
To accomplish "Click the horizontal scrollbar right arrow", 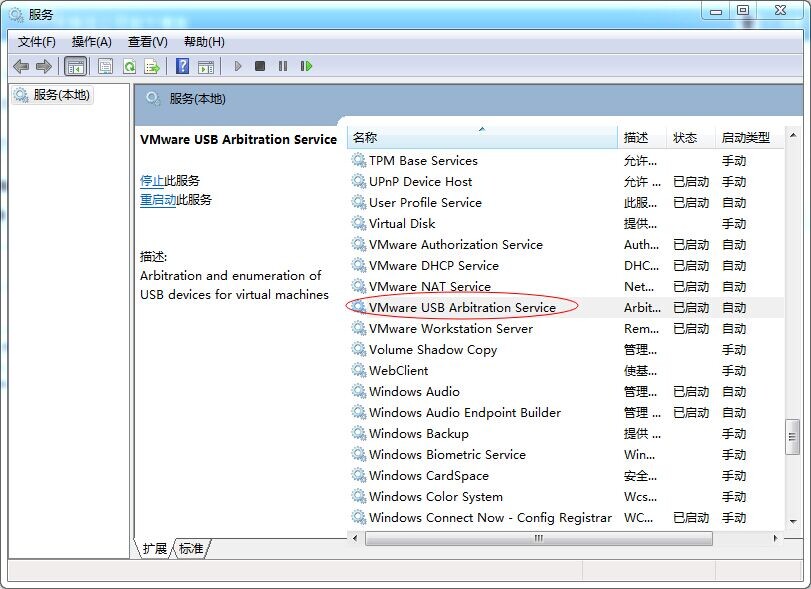I will (775, 538).
